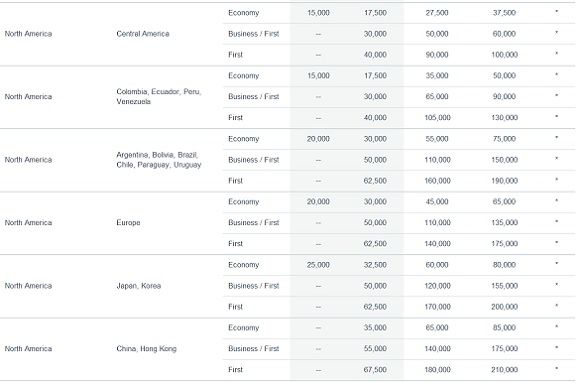Click the asterisk in Europe First row
Viewport: 581px width, 383px height.
point(556,243)
